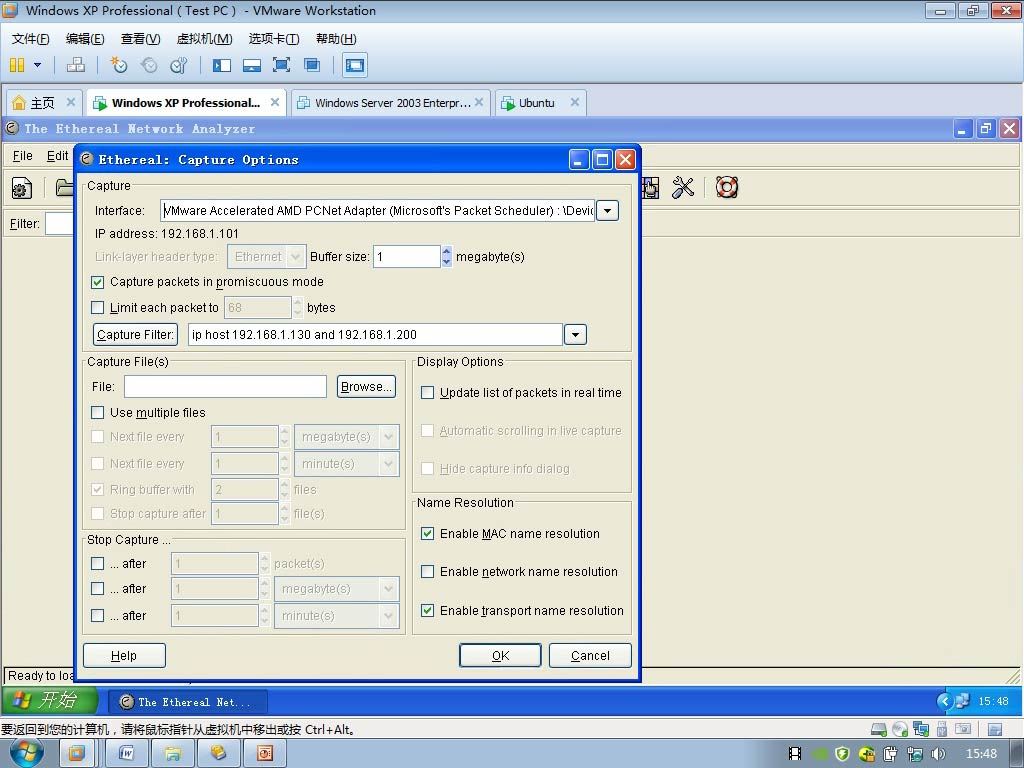Toggle Capture packets in promiscuous mode
The height and width of the screenshot is (768, 1024).
[x=97, y=282]
